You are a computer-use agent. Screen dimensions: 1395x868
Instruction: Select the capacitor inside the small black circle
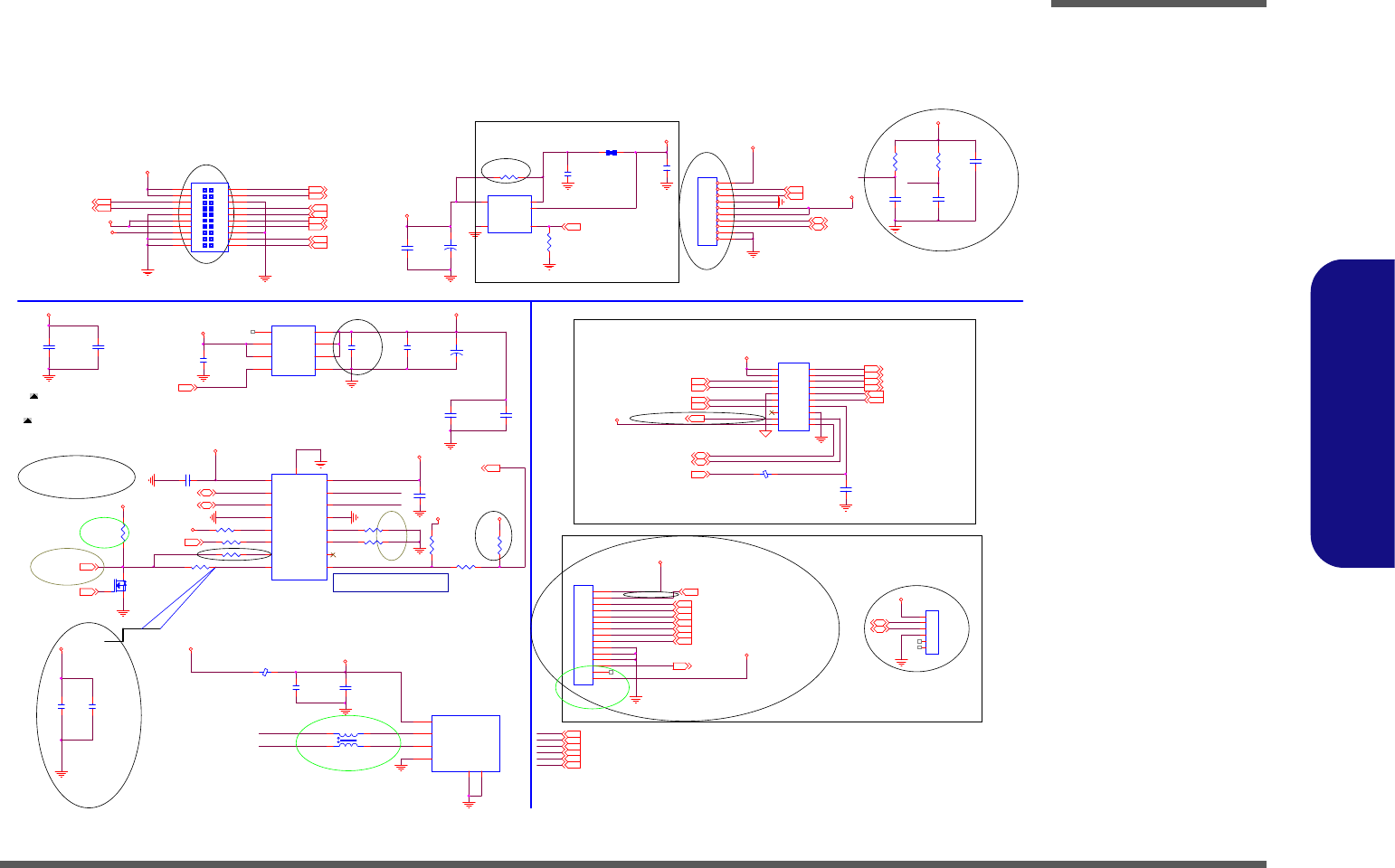coord(353,348)
